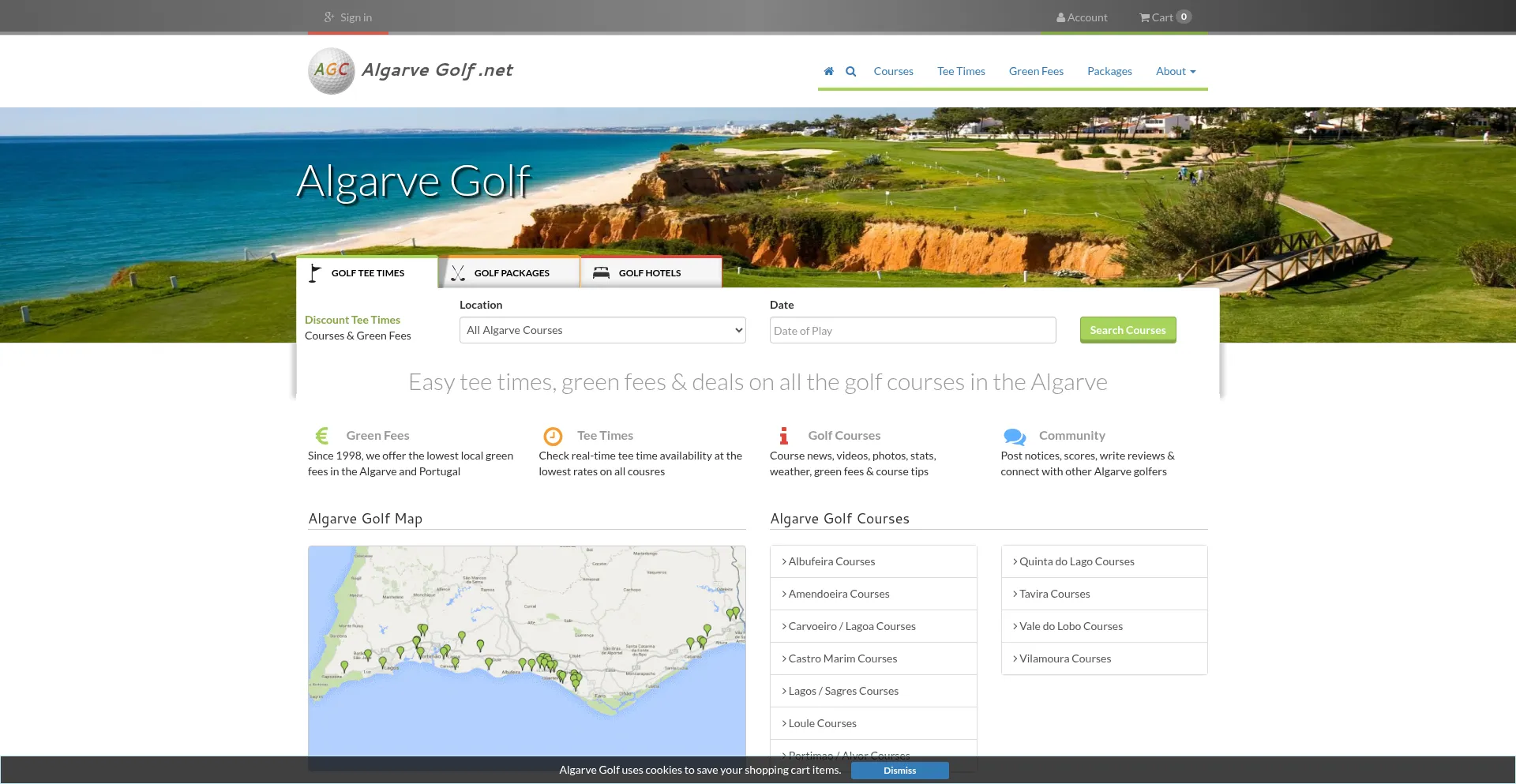Viewport: 1516px width, 784px height.
Task: Switch to the Golf Hotels tab
Action: [649, 273]
